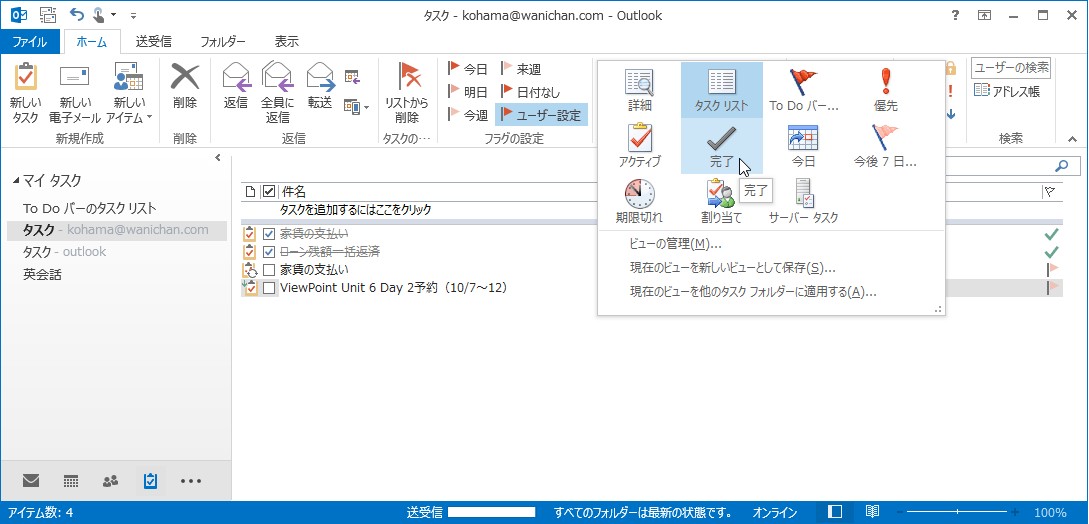Flag the task for 明日
1089x524 pixels.
(468, 92)
